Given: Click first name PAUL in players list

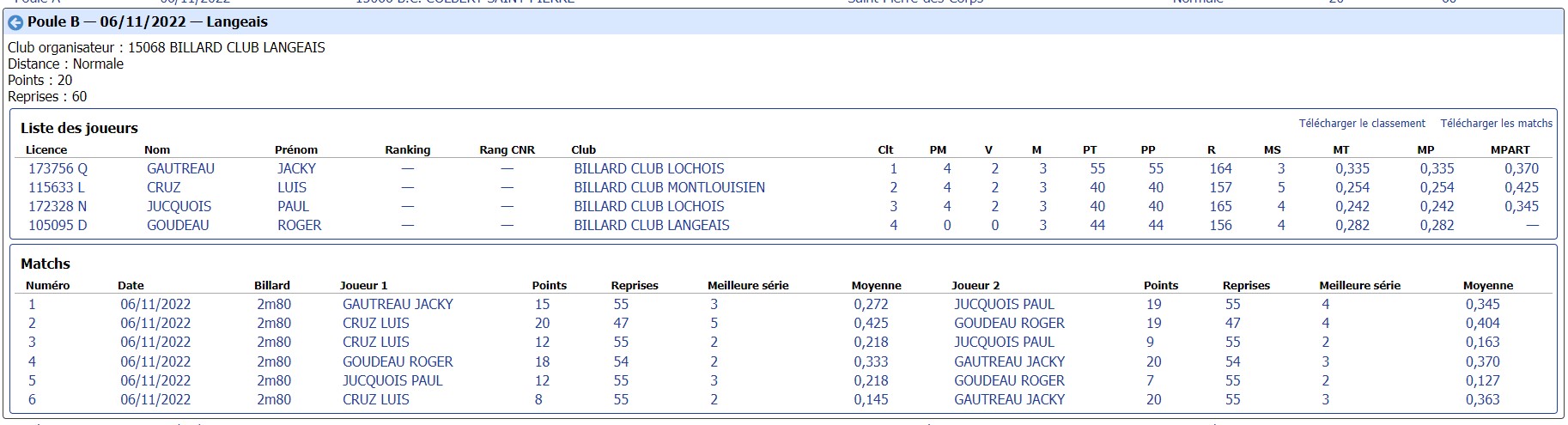Looking at the screenshot, I should [293, 207].
